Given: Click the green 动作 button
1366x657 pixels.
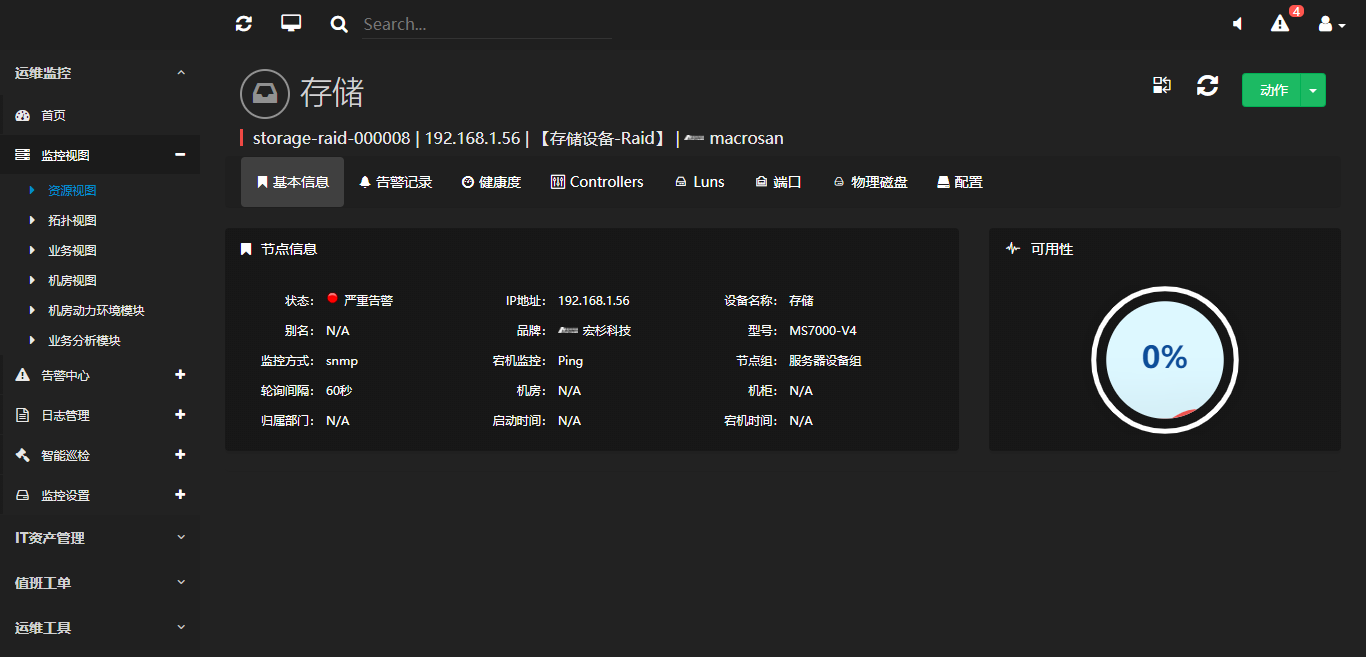Looking at the screenshot, I should (x=1271, y=90).
